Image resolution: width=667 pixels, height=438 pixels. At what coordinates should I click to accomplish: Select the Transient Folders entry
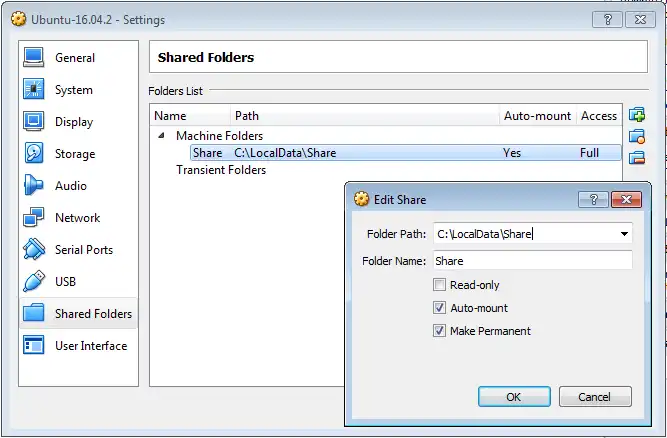[x=221, y=170]
